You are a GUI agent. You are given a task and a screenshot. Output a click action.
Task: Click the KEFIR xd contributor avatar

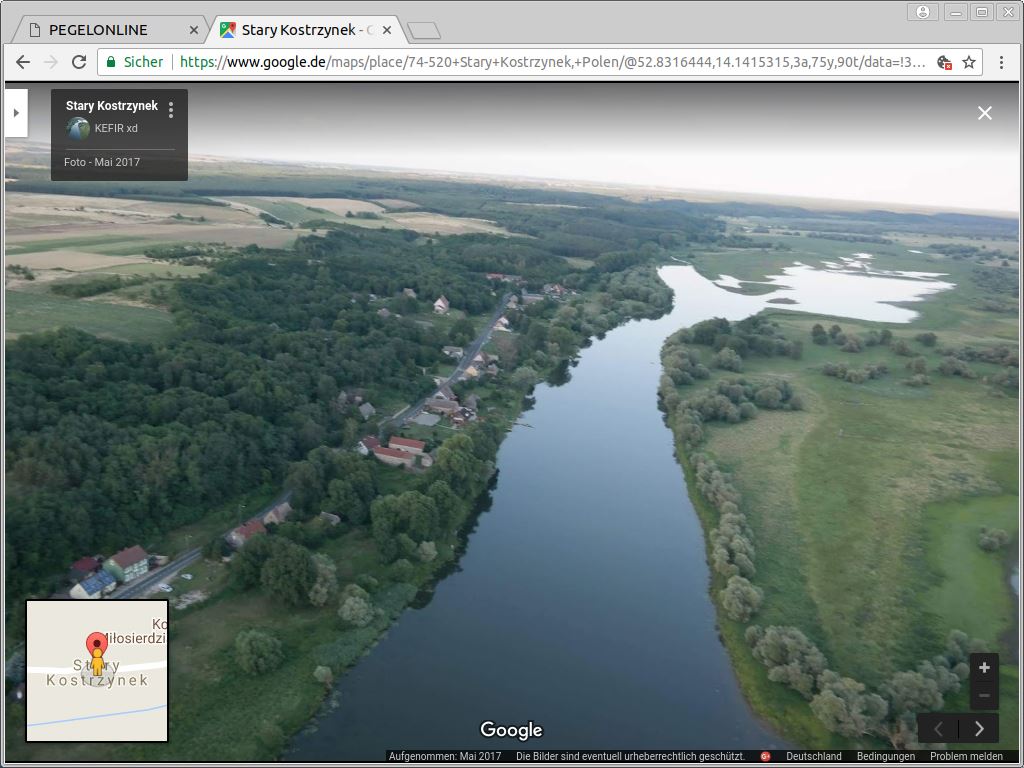pos(78,128)
